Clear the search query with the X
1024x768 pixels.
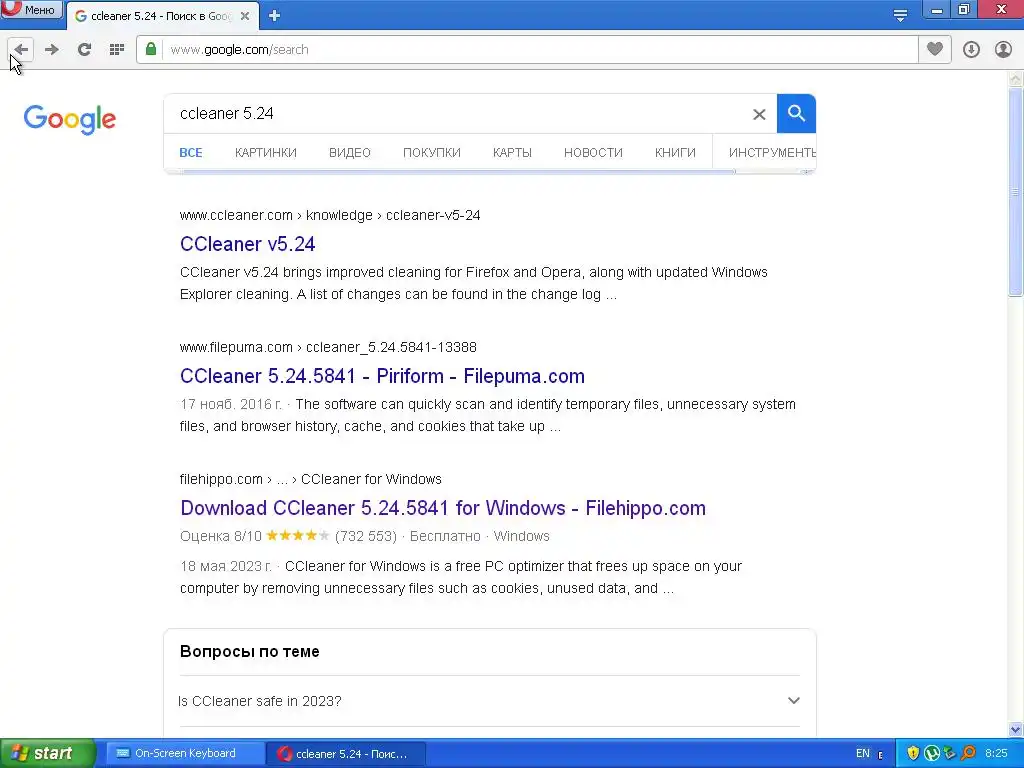[759, 114]
